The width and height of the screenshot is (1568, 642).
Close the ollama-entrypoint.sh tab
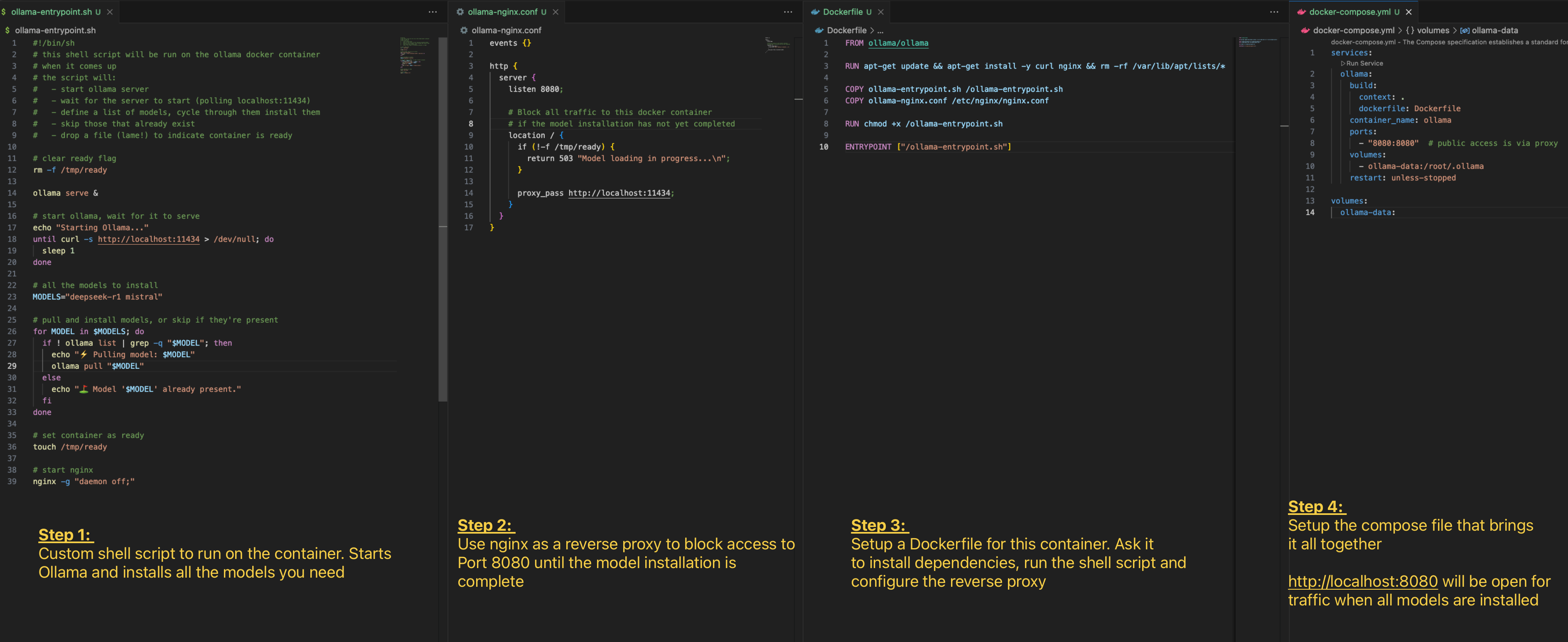click(x=110, y=12)
